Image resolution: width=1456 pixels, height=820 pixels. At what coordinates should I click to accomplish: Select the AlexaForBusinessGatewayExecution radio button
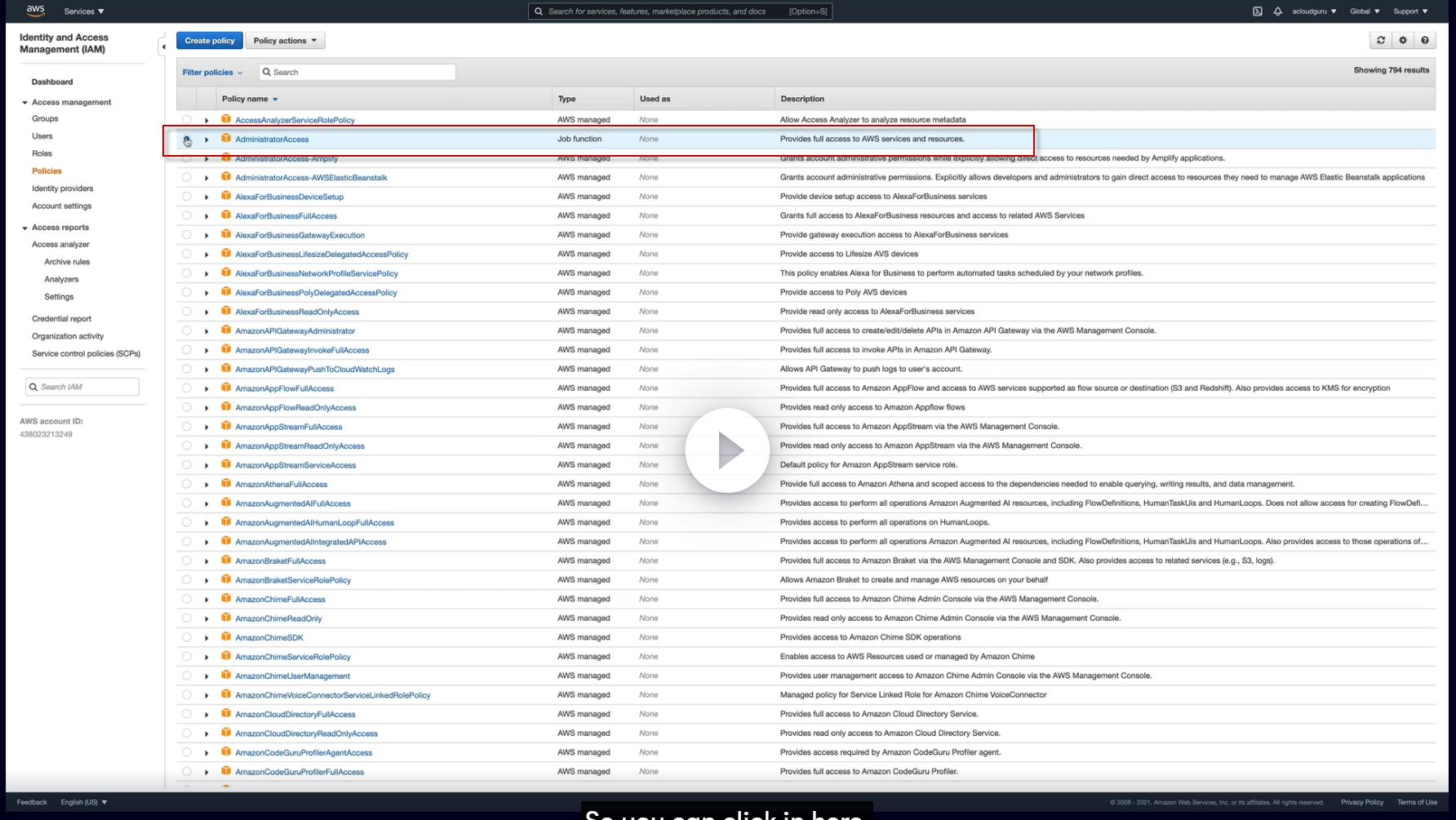click(x=187, y=235)
